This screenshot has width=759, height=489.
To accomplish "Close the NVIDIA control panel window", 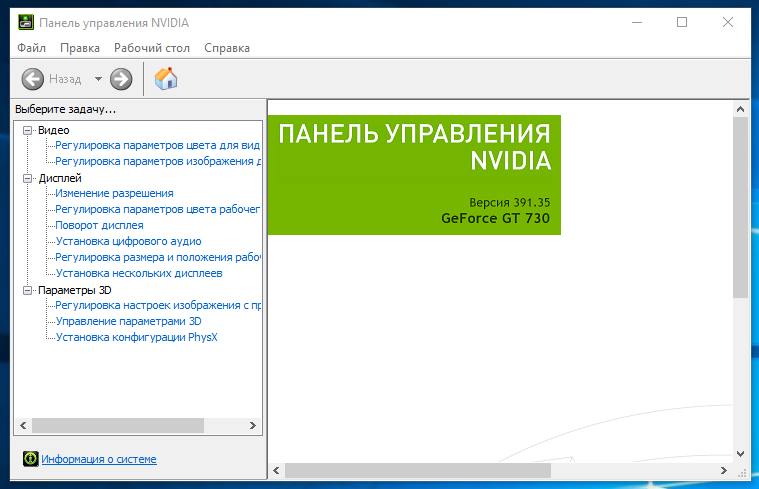I will (728, 22).
